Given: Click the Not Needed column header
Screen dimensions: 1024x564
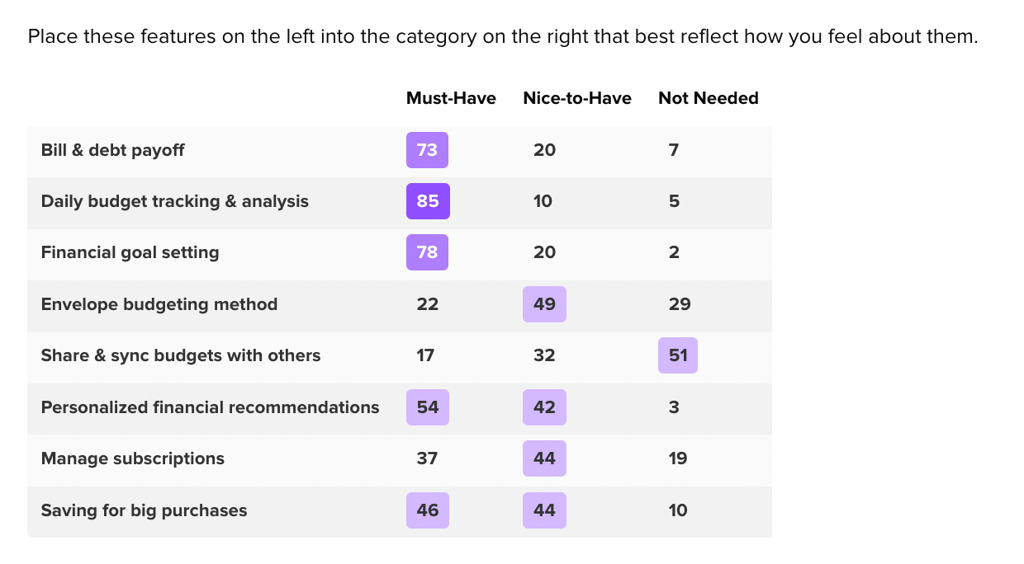Looking at the screenshot, I should pyautogui.click(x=708, y=98).
